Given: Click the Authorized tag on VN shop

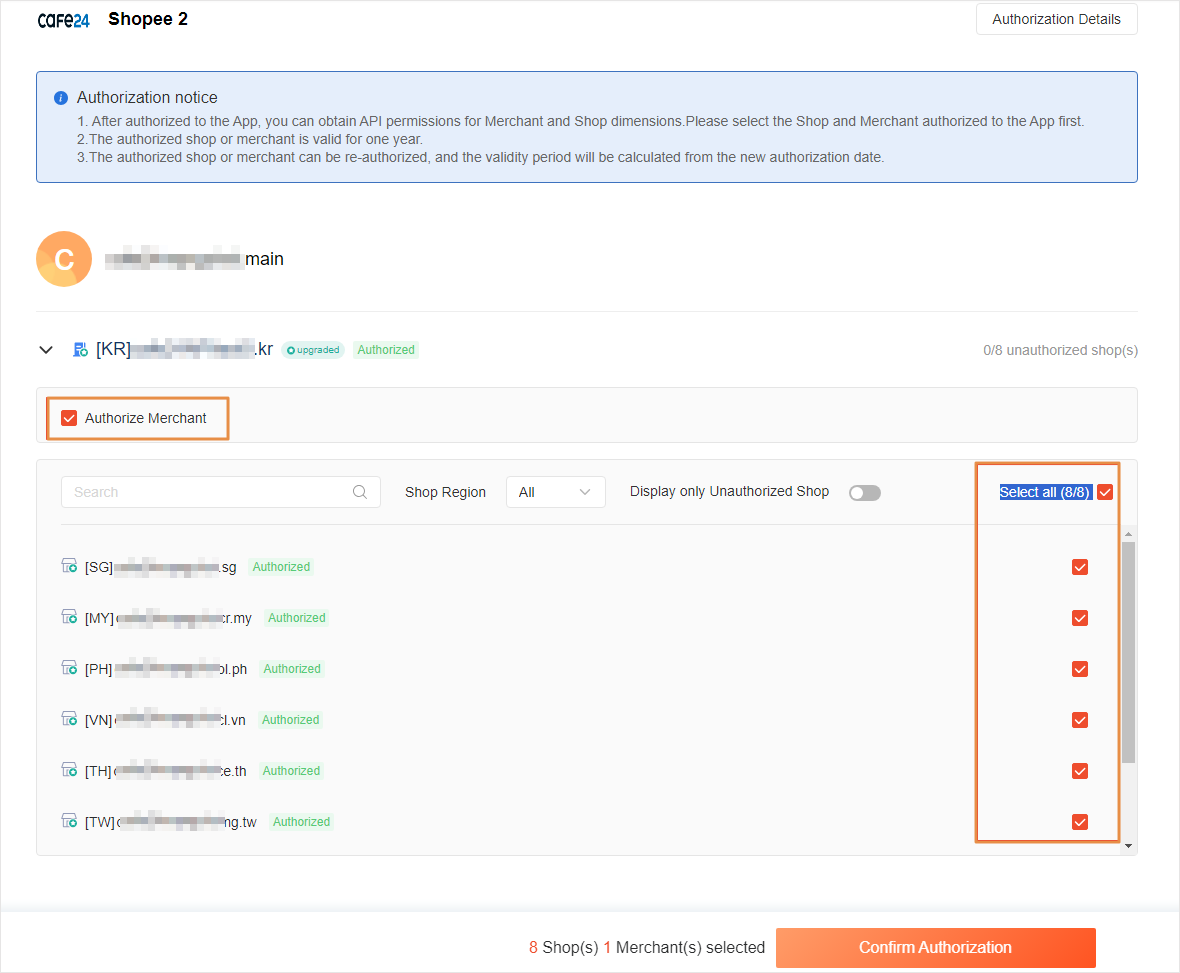Looking at the screenshot, I should [x=290, y=720].
